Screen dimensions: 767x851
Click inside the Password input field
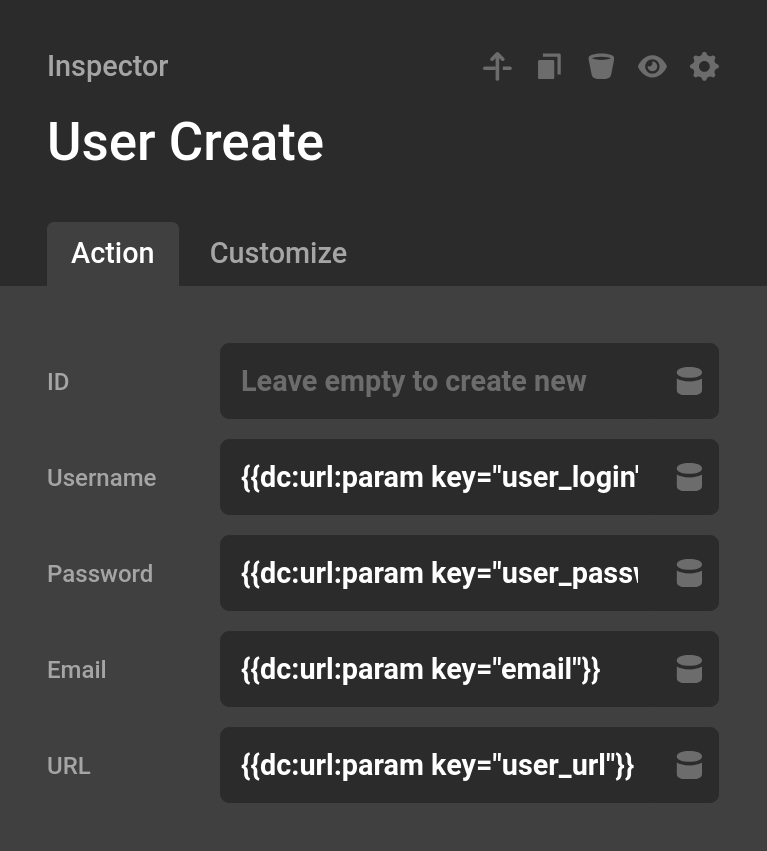(440, 573)
